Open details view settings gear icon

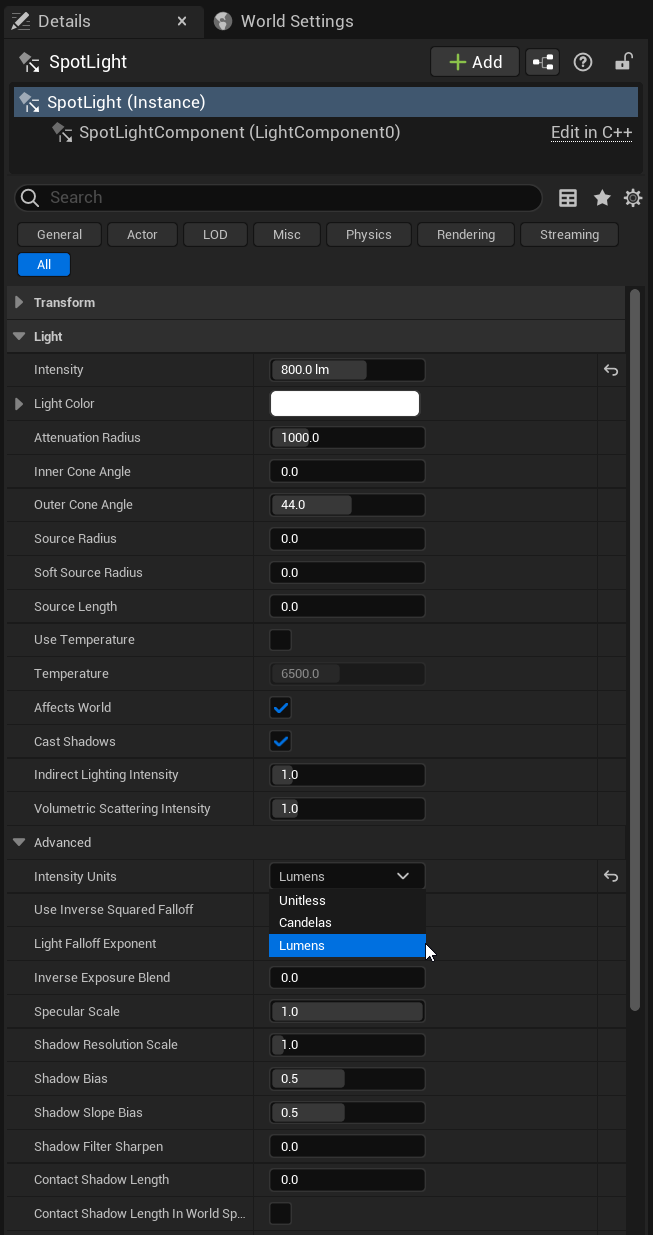[x=633, y=198]
